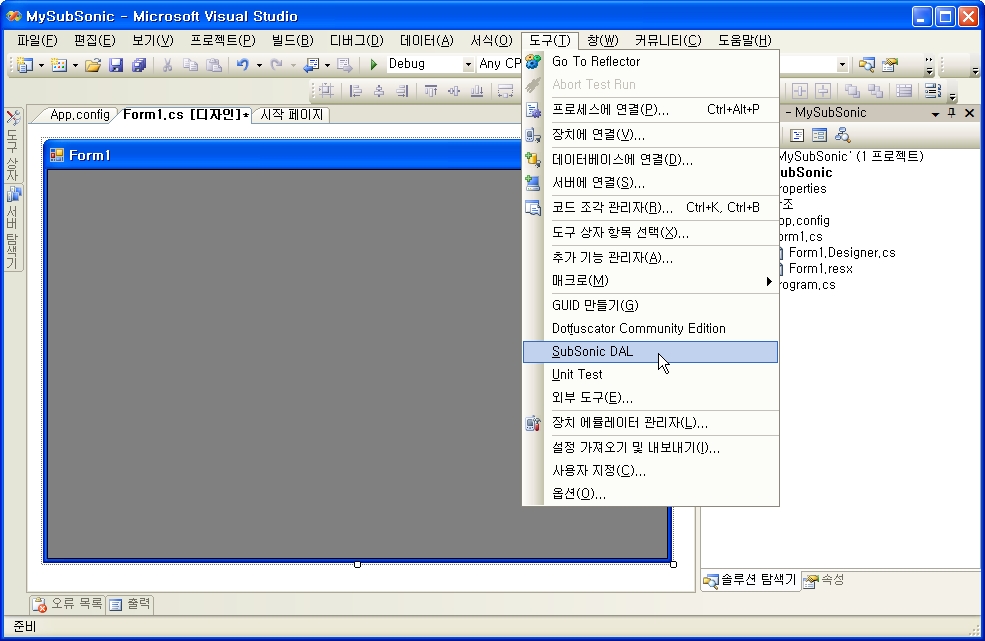Click the Add New Item toolbar icon
The image size is (985, 641).
[59, 64]
